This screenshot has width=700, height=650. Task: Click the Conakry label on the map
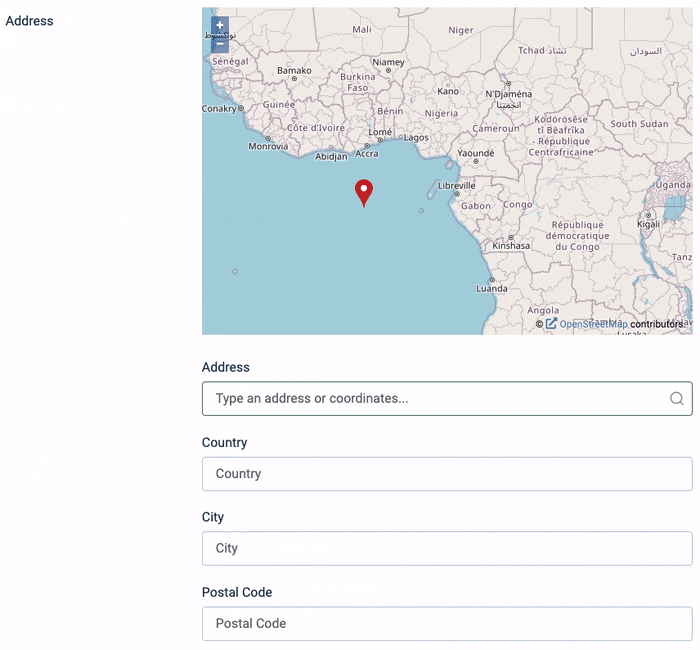[x=219, y=108]
